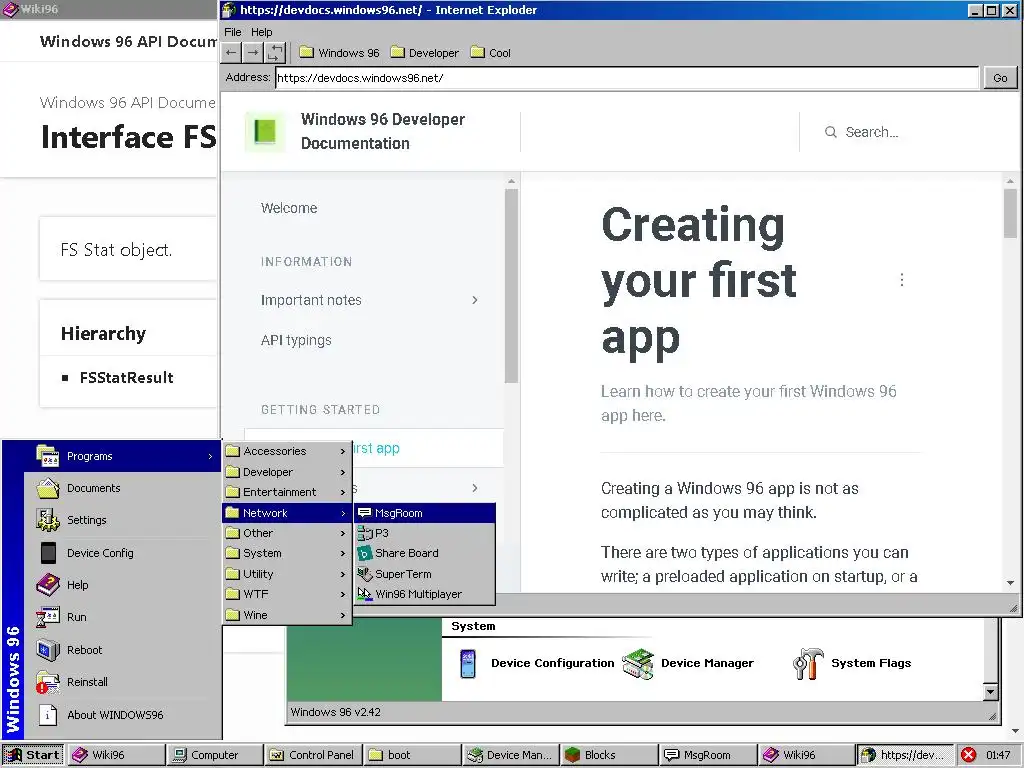1024x768 pixels.
Task: Click the Go button
Action: (x=1000, y=78)
